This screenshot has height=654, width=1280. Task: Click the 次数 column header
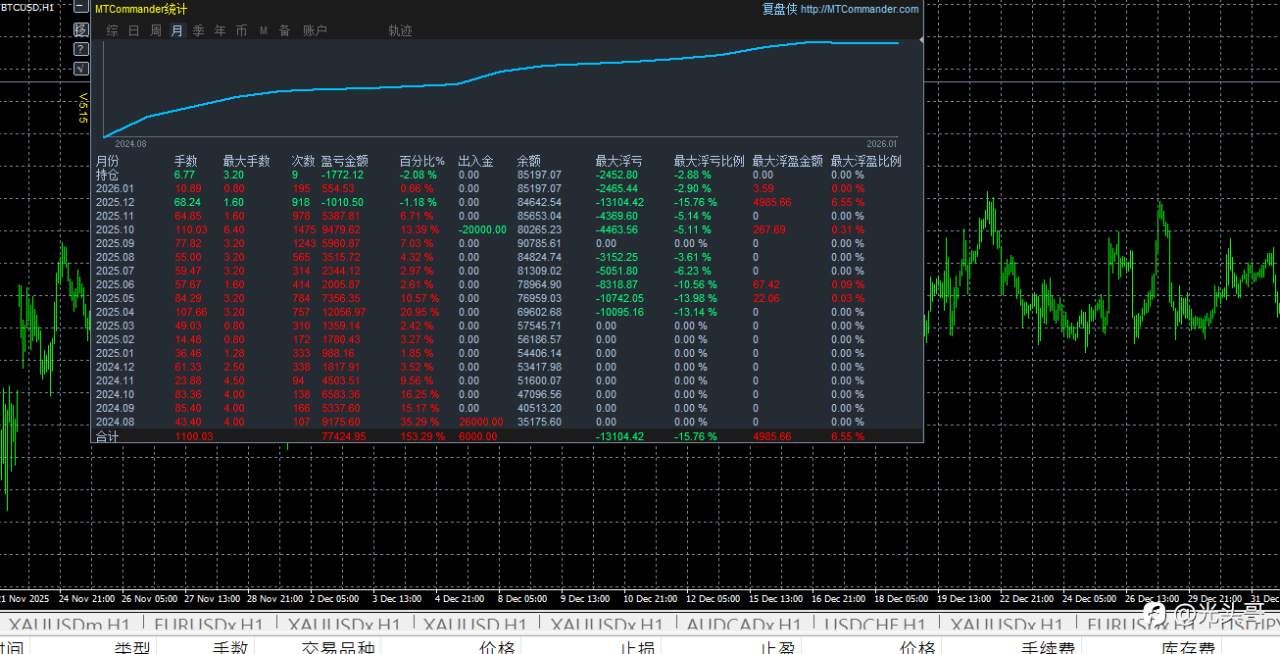pos(303,161)
